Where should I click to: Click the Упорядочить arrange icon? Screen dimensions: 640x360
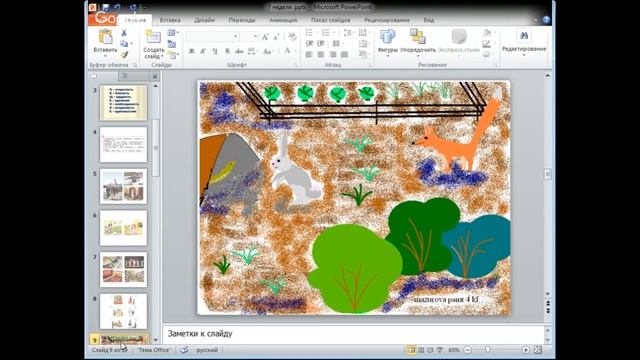pos(418,36)
